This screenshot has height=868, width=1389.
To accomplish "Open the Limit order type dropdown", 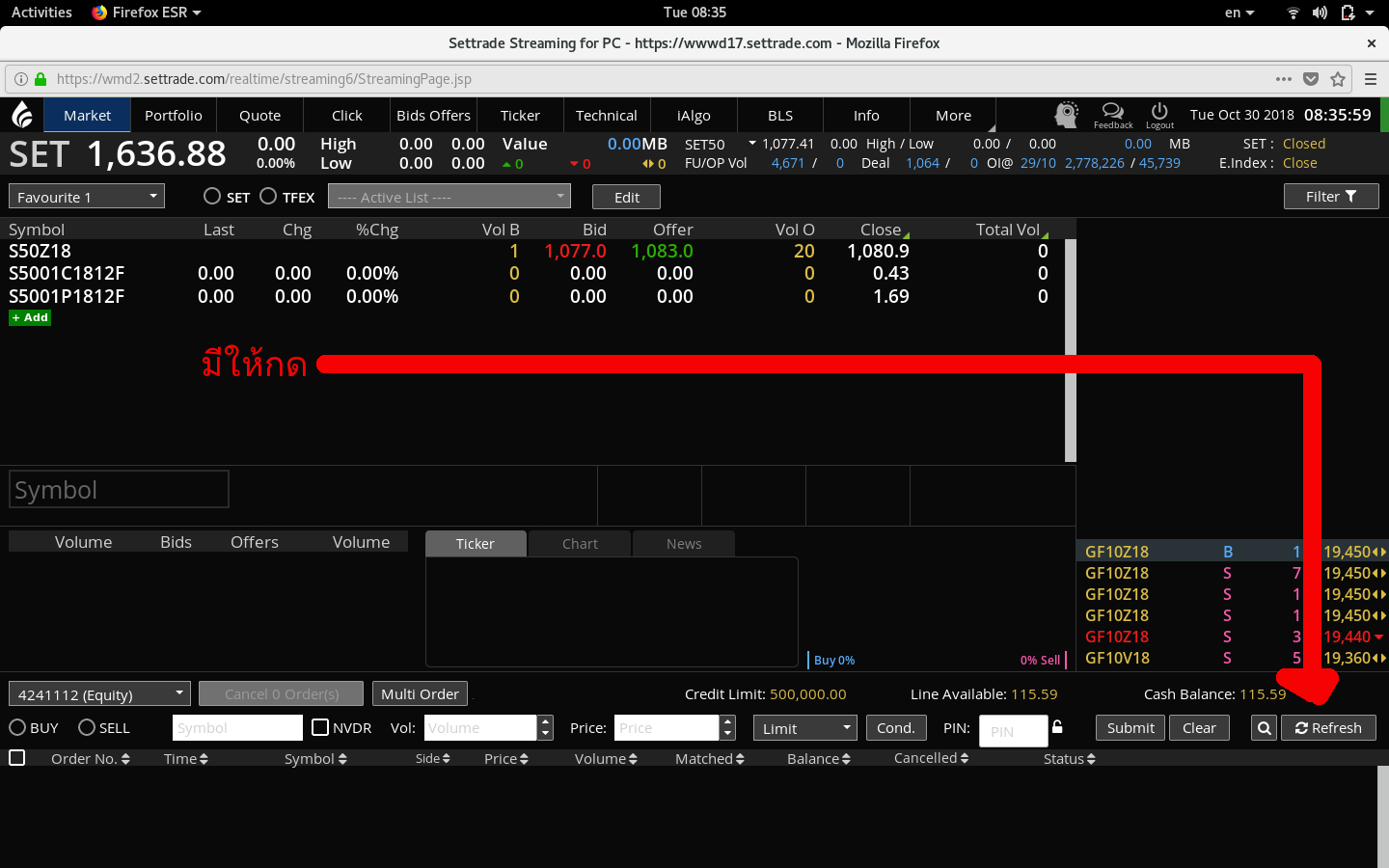I will click(805, 728).
